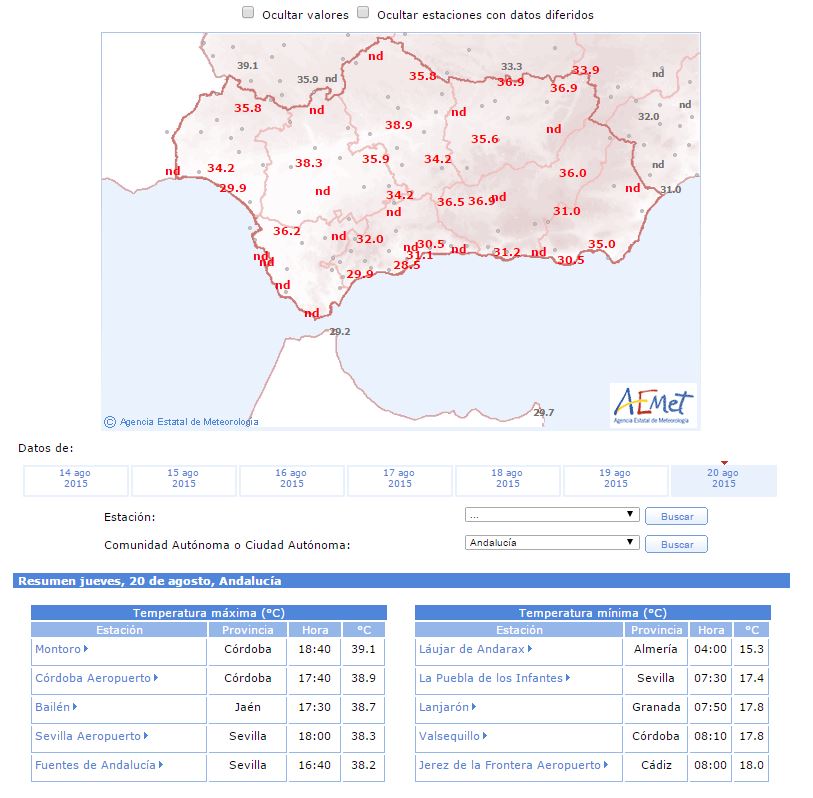Screen dimensions: 813x798
Task: Select the 19 ago 2015 date tab
Action: tap(615, 479)
